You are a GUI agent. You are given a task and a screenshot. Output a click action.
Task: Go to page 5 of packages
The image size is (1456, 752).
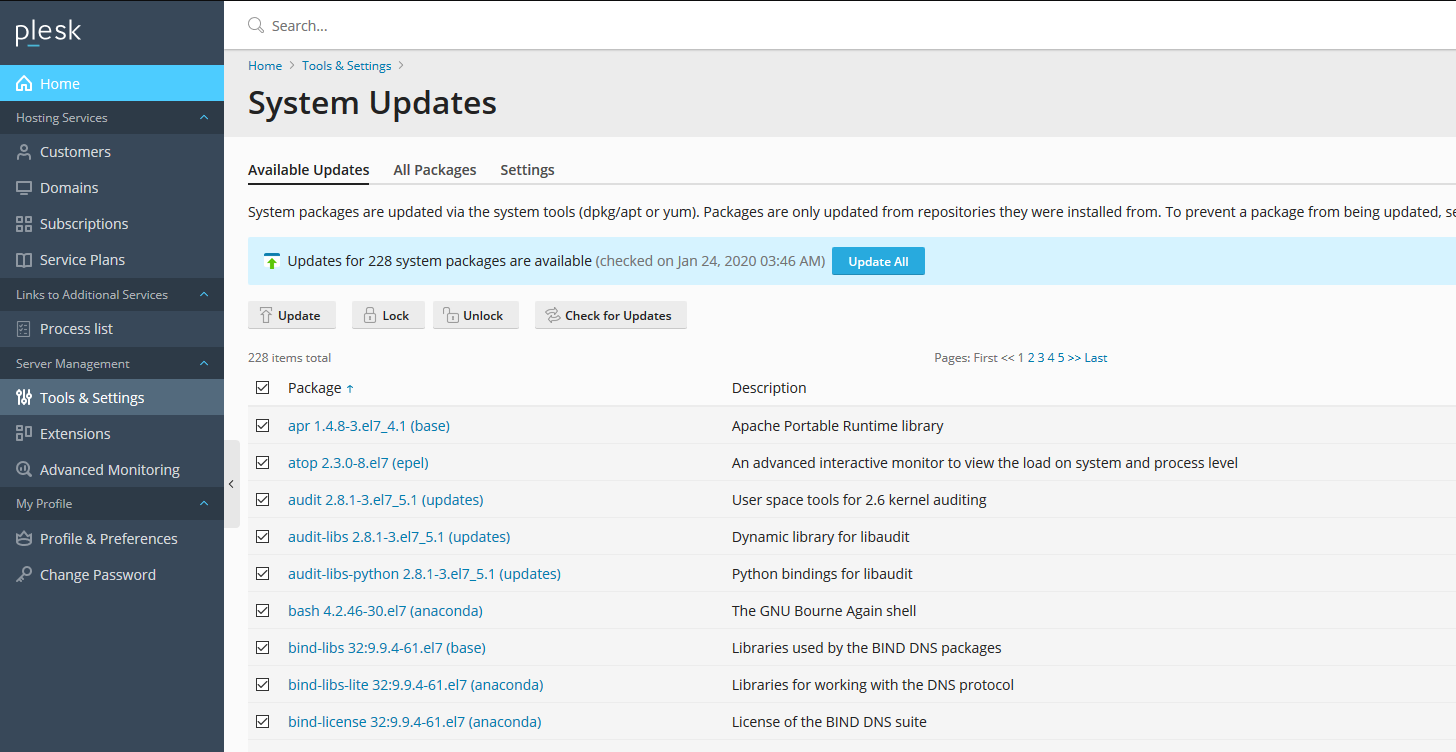[1061, 358]
